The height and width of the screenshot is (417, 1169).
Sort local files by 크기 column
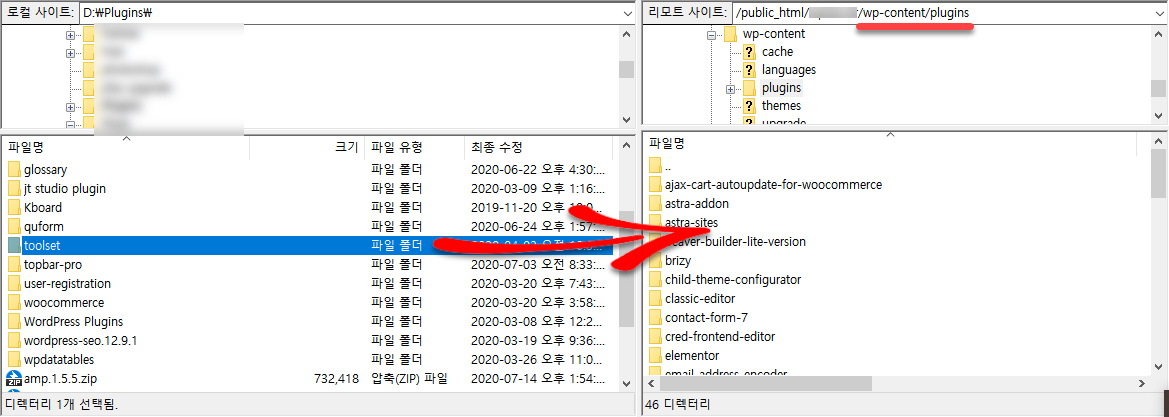[307, 148]
